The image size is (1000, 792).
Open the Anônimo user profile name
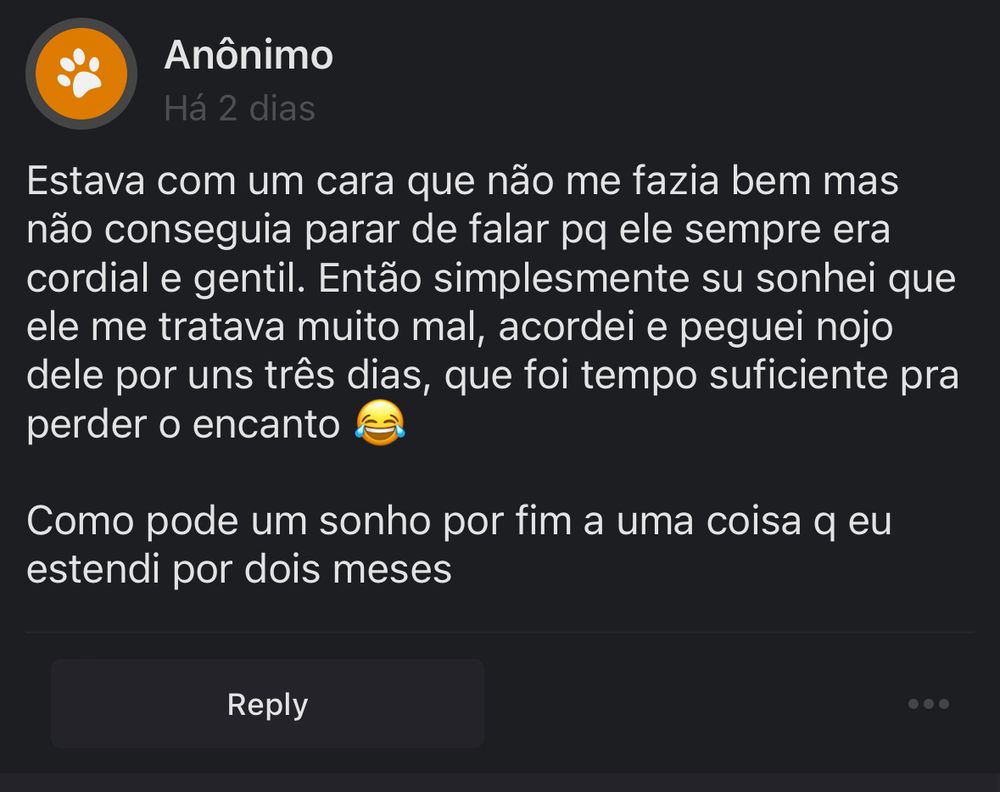point(248,56)
